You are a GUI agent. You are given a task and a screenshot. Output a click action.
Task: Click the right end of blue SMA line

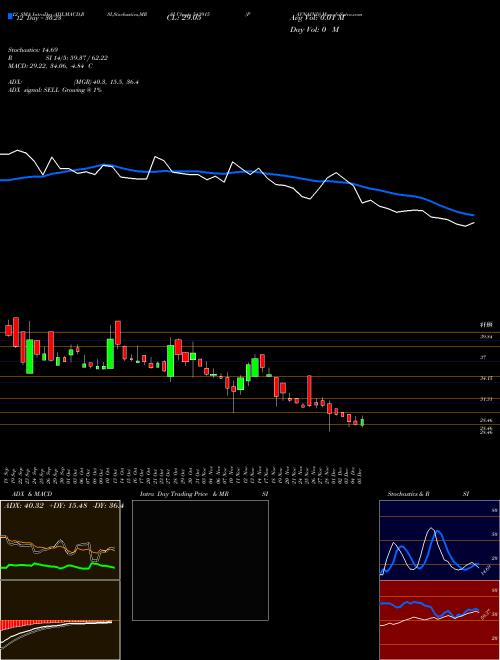tap(474, 215)
